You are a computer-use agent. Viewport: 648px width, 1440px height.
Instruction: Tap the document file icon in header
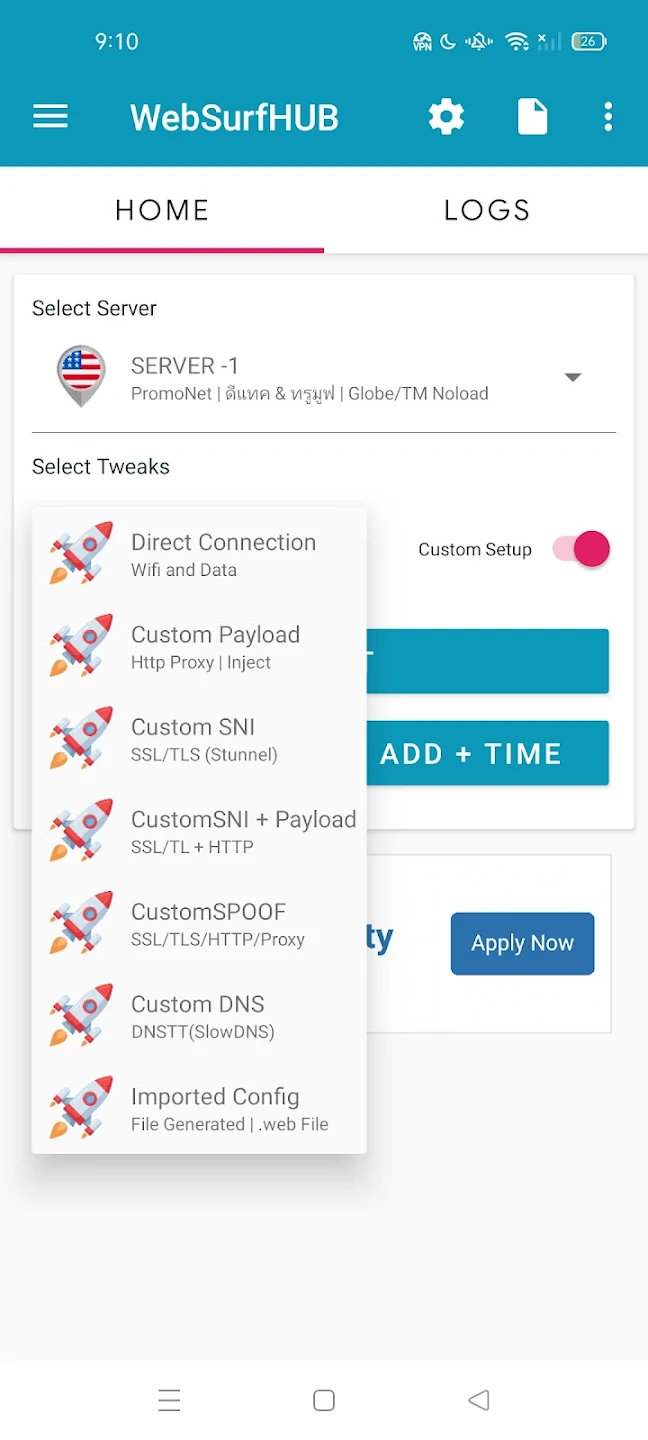(532, 117)
